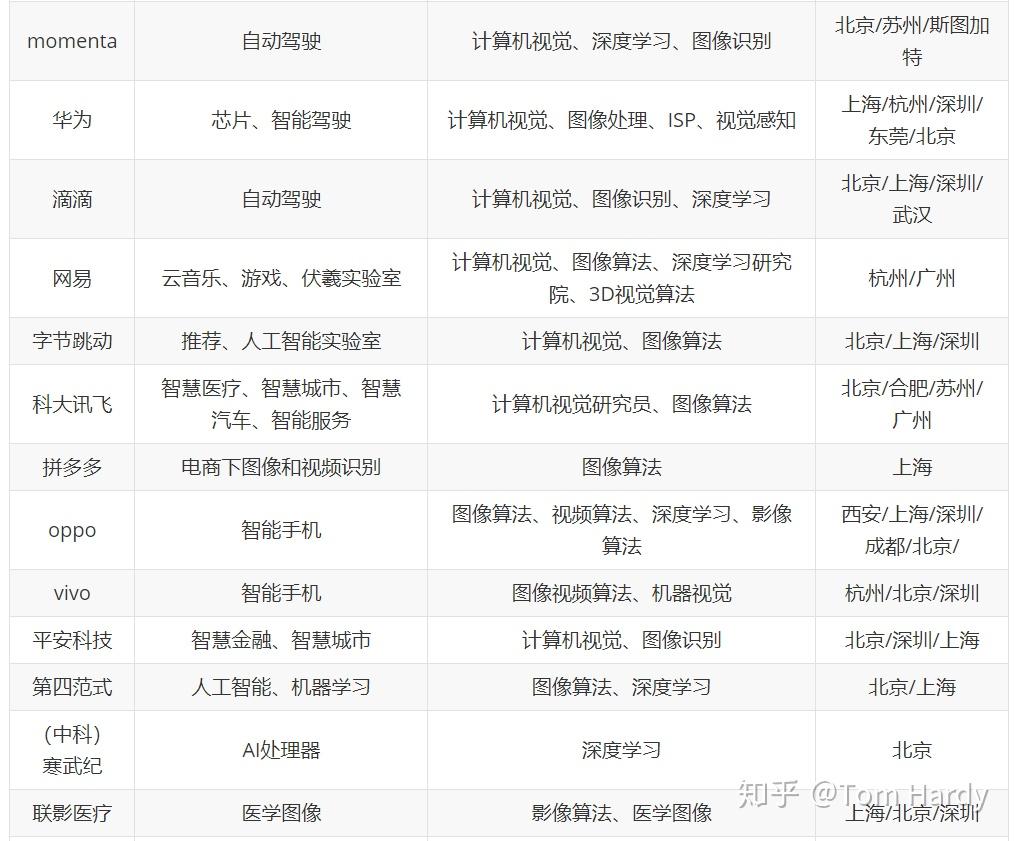Click the 北京/苏州/斯图加特 location cell
1014x841 pixels.
coord(912,41)
